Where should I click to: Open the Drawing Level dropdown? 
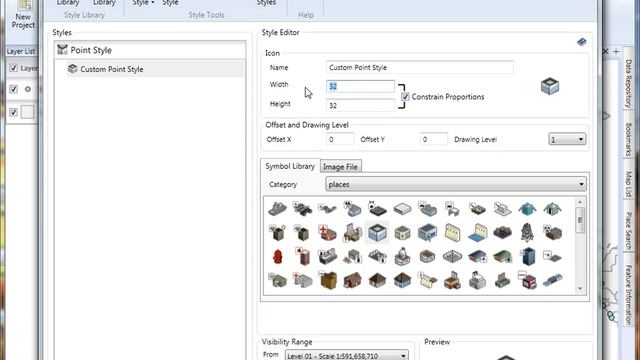point(567,140)
